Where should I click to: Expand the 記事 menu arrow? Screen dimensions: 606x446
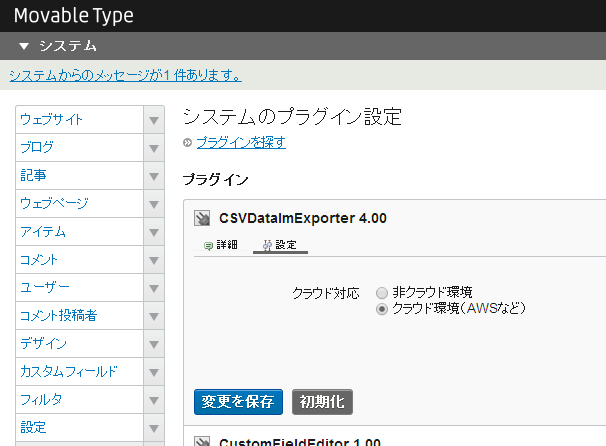[154, 176]
